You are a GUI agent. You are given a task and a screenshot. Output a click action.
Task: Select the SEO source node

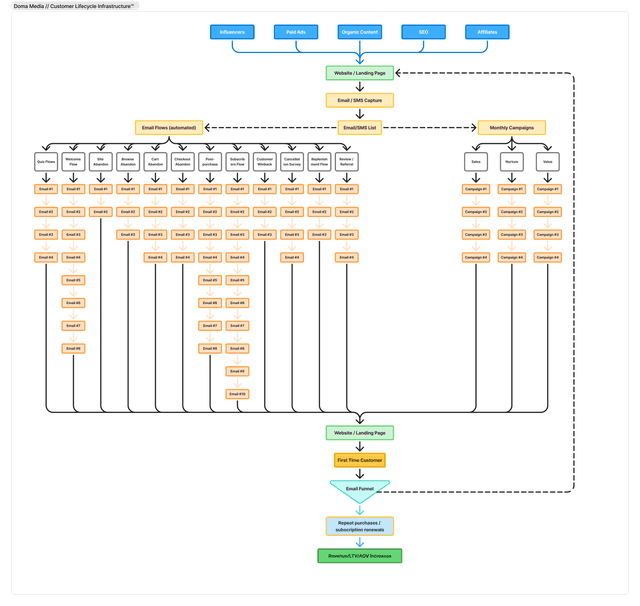pos(423,32)
